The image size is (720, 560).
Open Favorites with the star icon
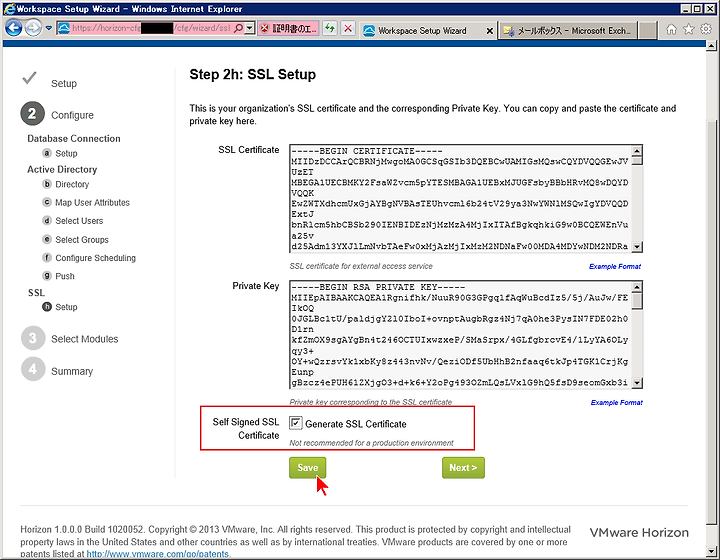click(x=689, y=29)
